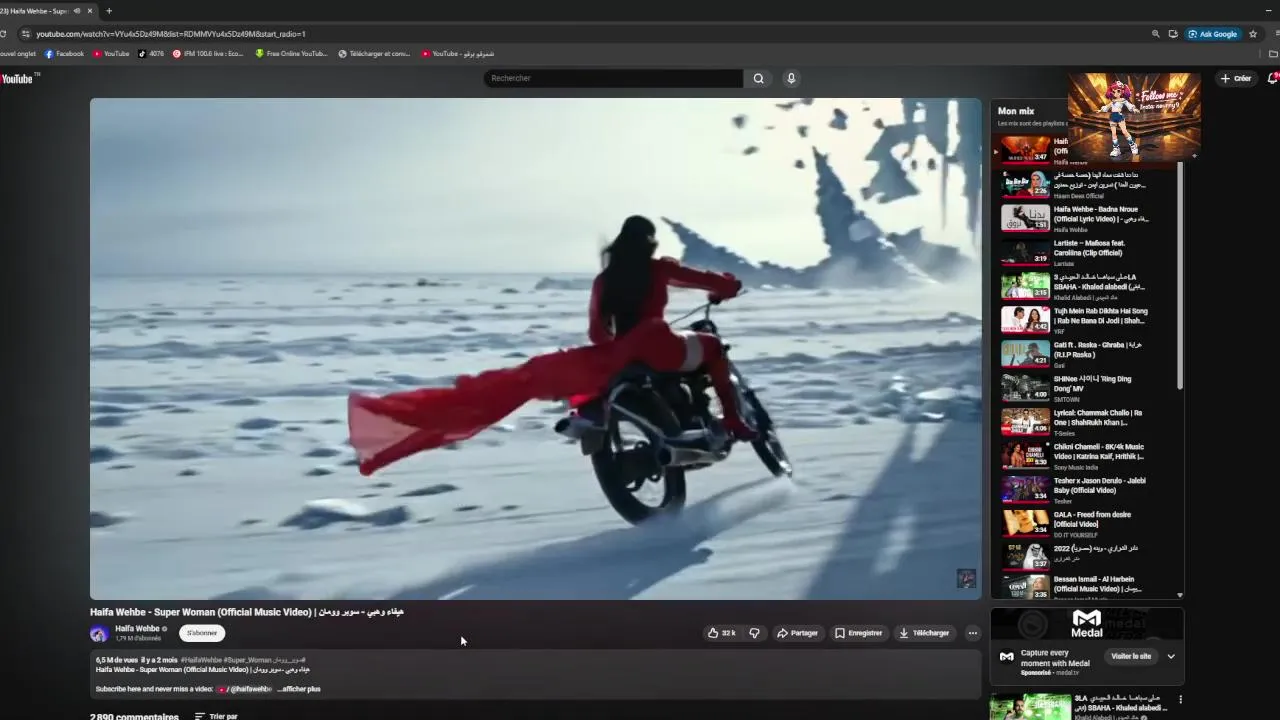Open Facebook bookmark

64,54
